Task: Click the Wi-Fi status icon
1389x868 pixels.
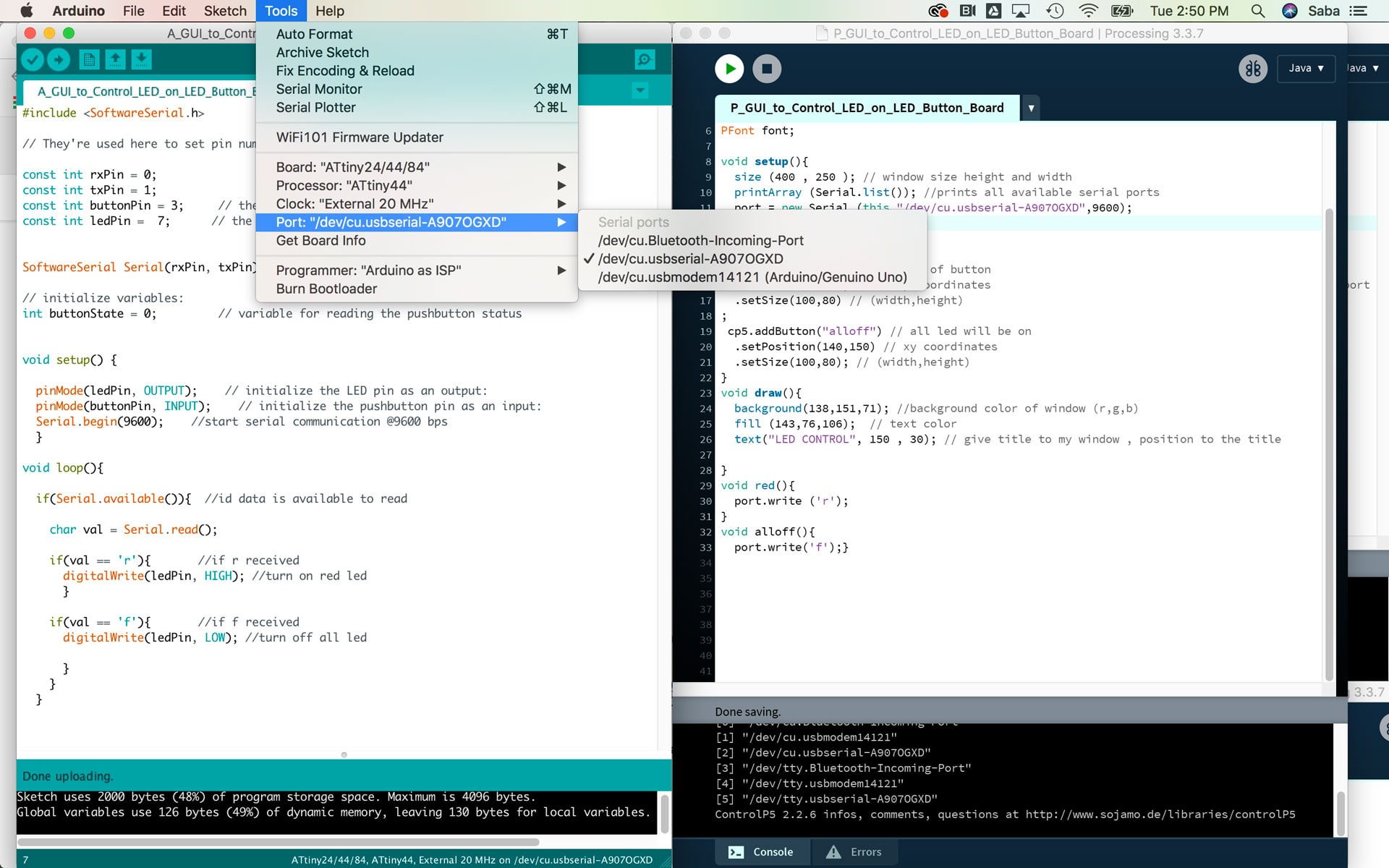Action: [x=1088, y=11]
